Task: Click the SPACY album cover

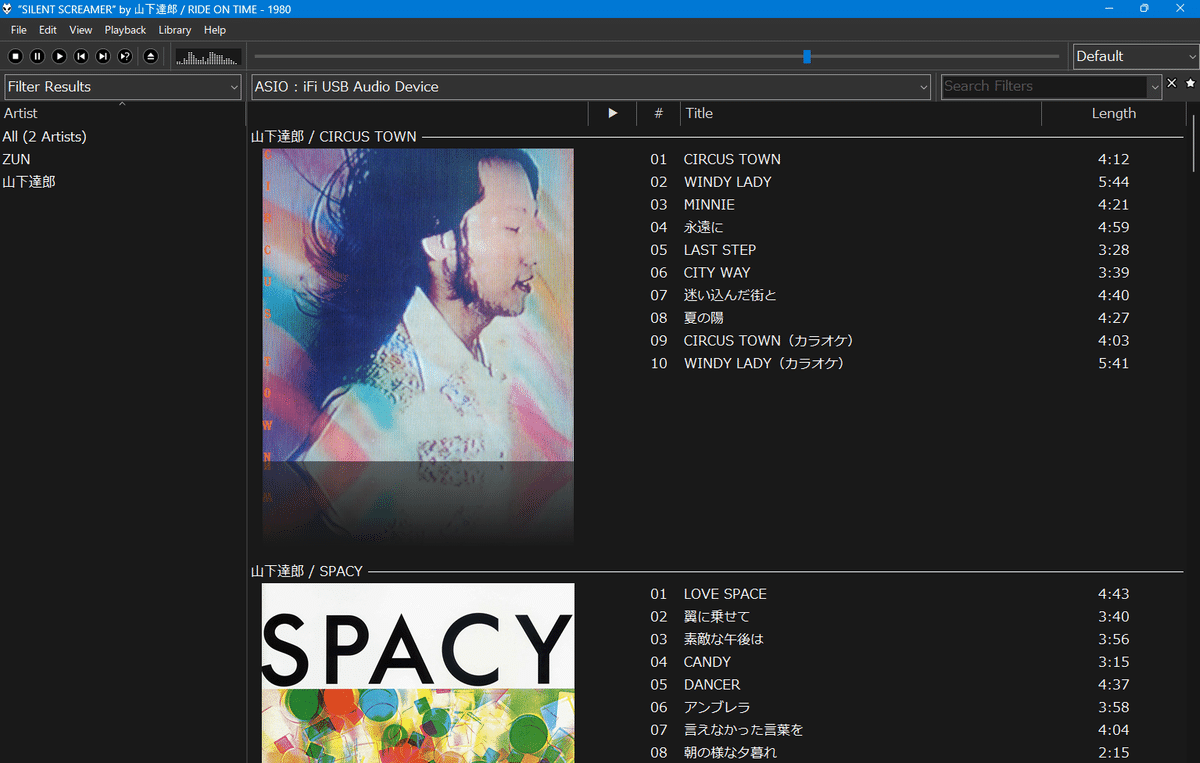Action: point(418,673)
